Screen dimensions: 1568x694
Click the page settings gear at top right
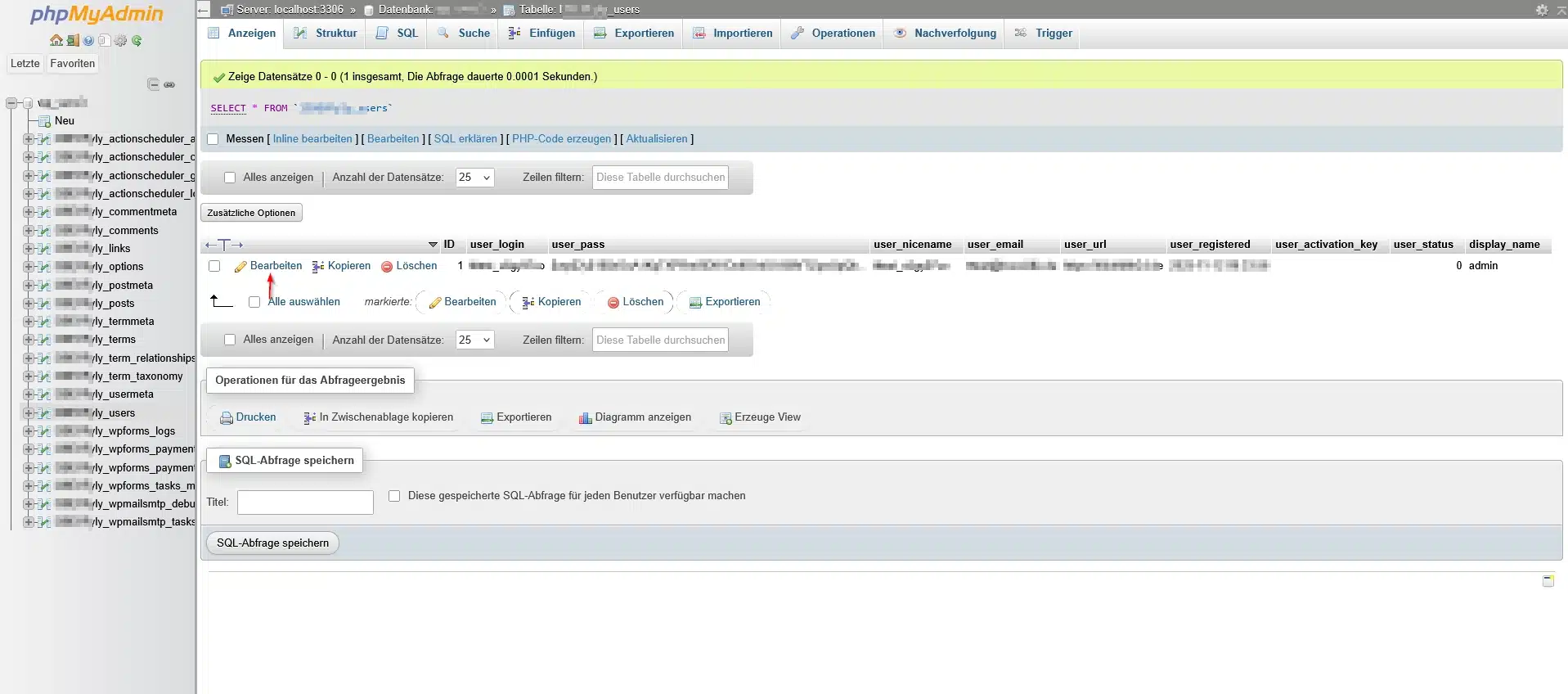(x=1542, y=10)
